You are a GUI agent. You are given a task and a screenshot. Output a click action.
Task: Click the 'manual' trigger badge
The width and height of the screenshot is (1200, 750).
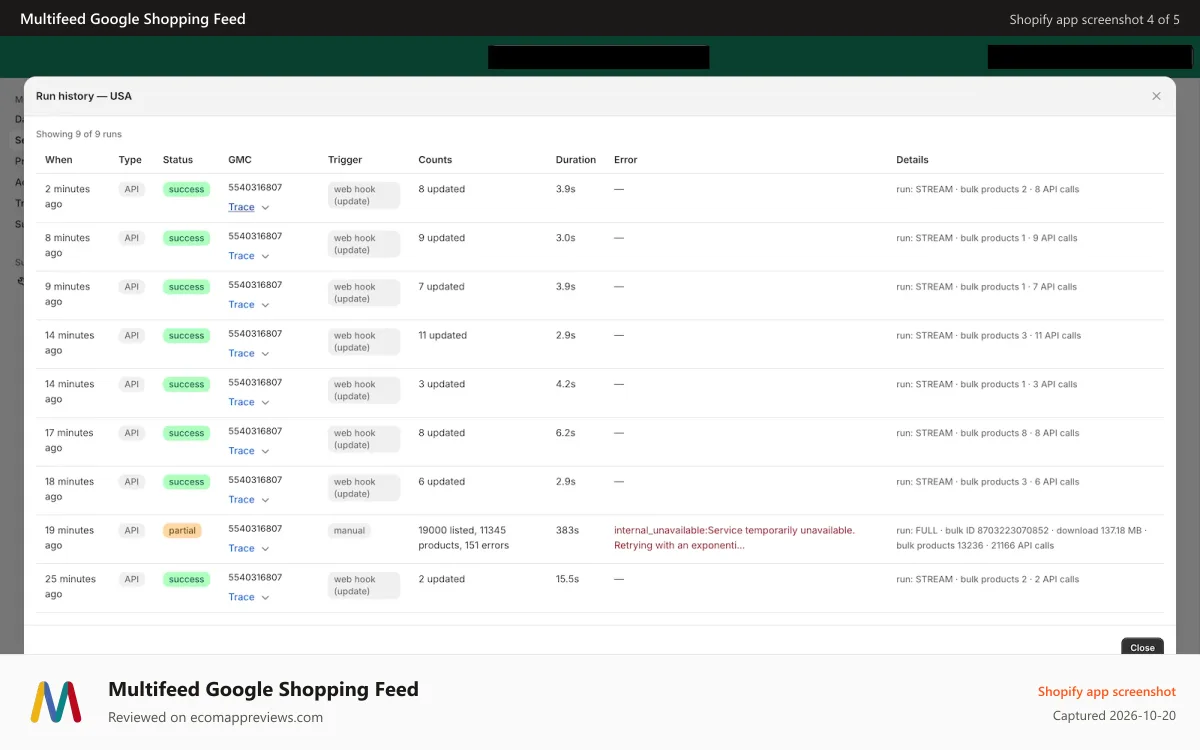pos(350,531)
